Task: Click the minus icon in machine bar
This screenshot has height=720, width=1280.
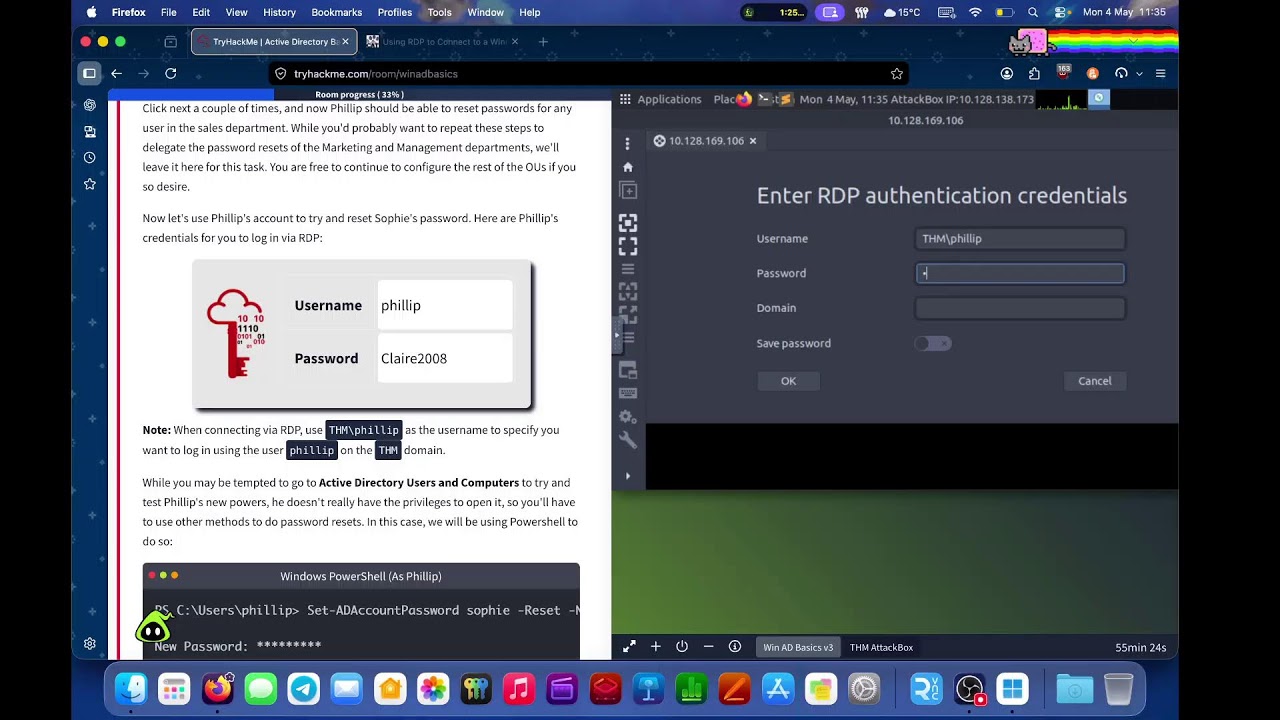Action: click(x=708, y=647)
